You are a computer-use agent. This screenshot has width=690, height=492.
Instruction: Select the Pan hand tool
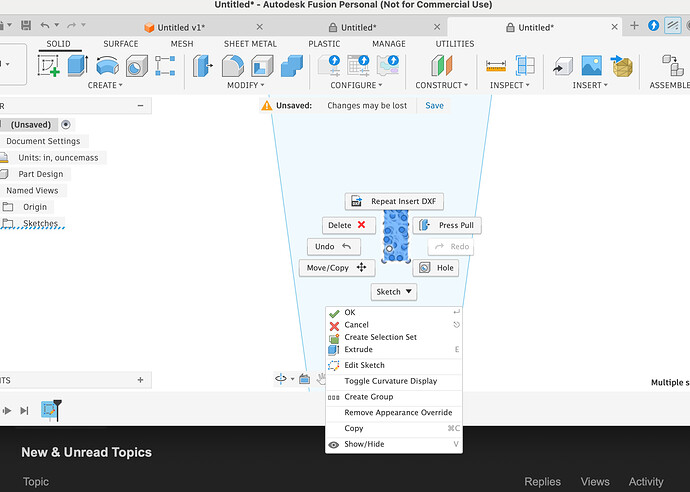[321, 378]
